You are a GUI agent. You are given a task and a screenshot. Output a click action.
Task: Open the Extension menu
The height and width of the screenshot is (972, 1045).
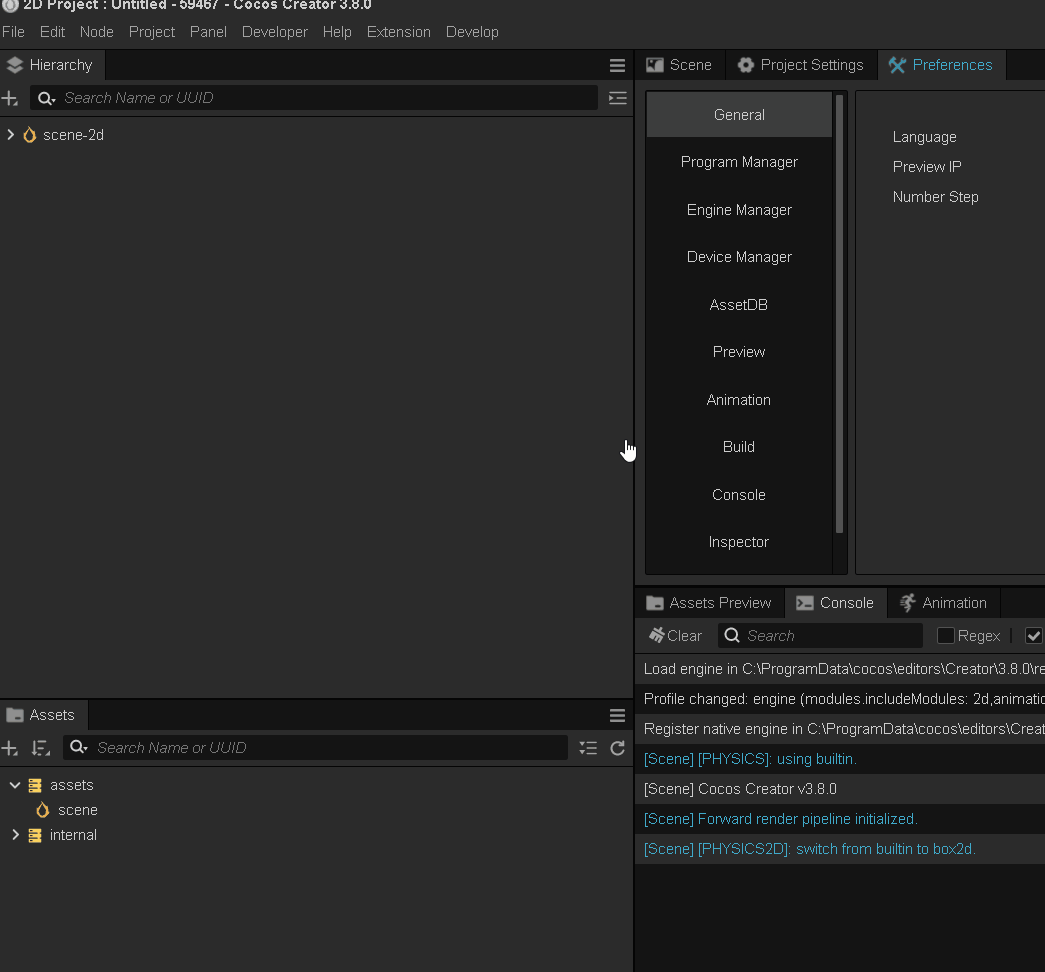tap(398, 32)
